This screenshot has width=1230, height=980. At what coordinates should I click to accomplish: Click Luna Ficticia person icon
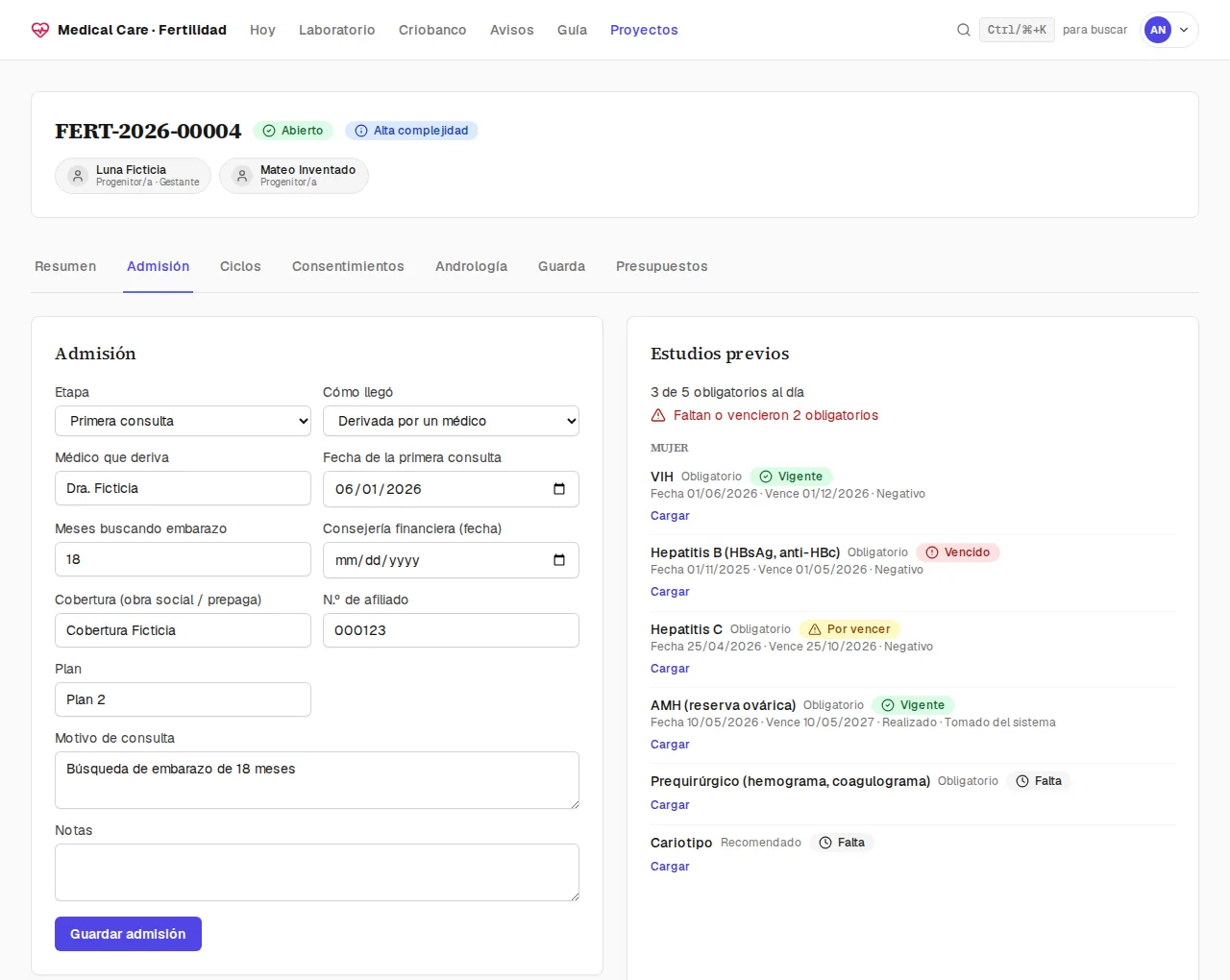coord(78,176)
